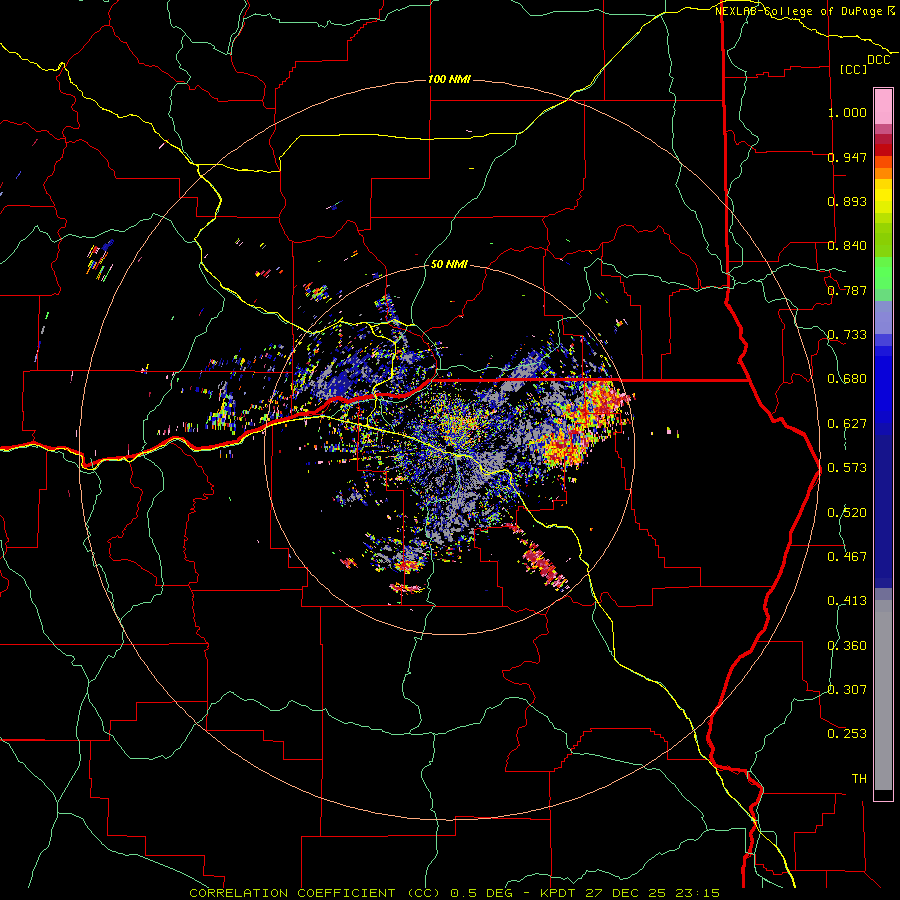Select the 0.253 legend value

click(847, 734)
